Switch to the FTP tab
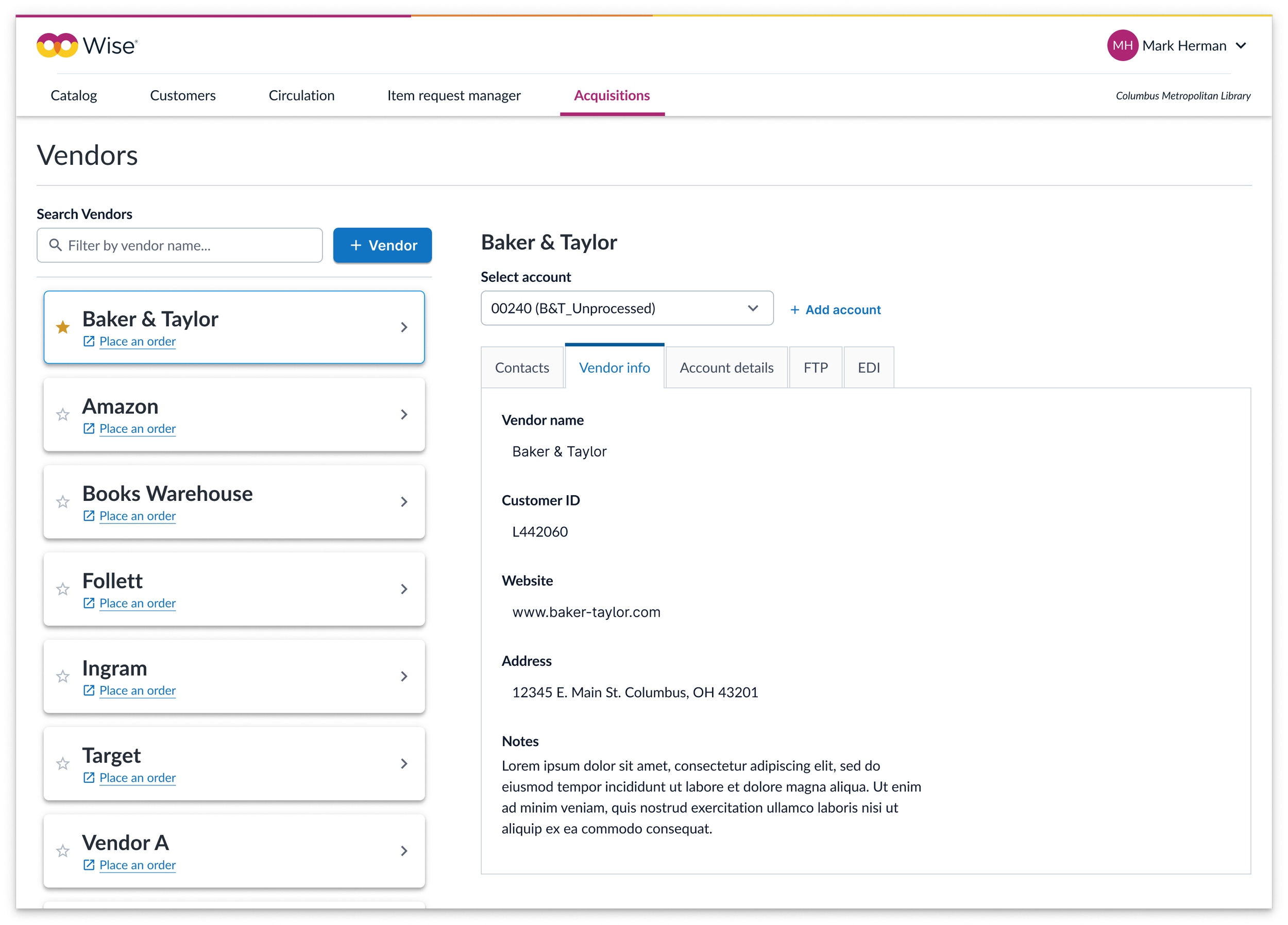Viewport: 1288px width, 925px height. pos(816,367)
